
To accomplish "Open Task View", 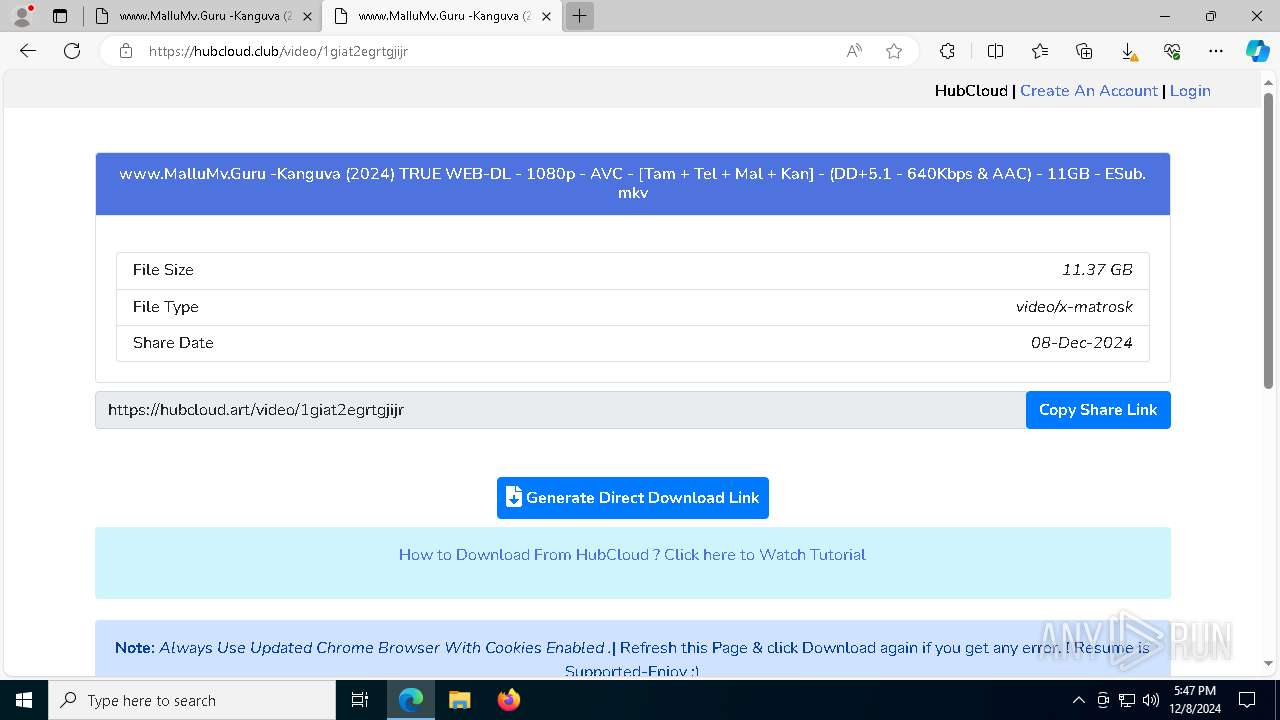I will 360,700.
